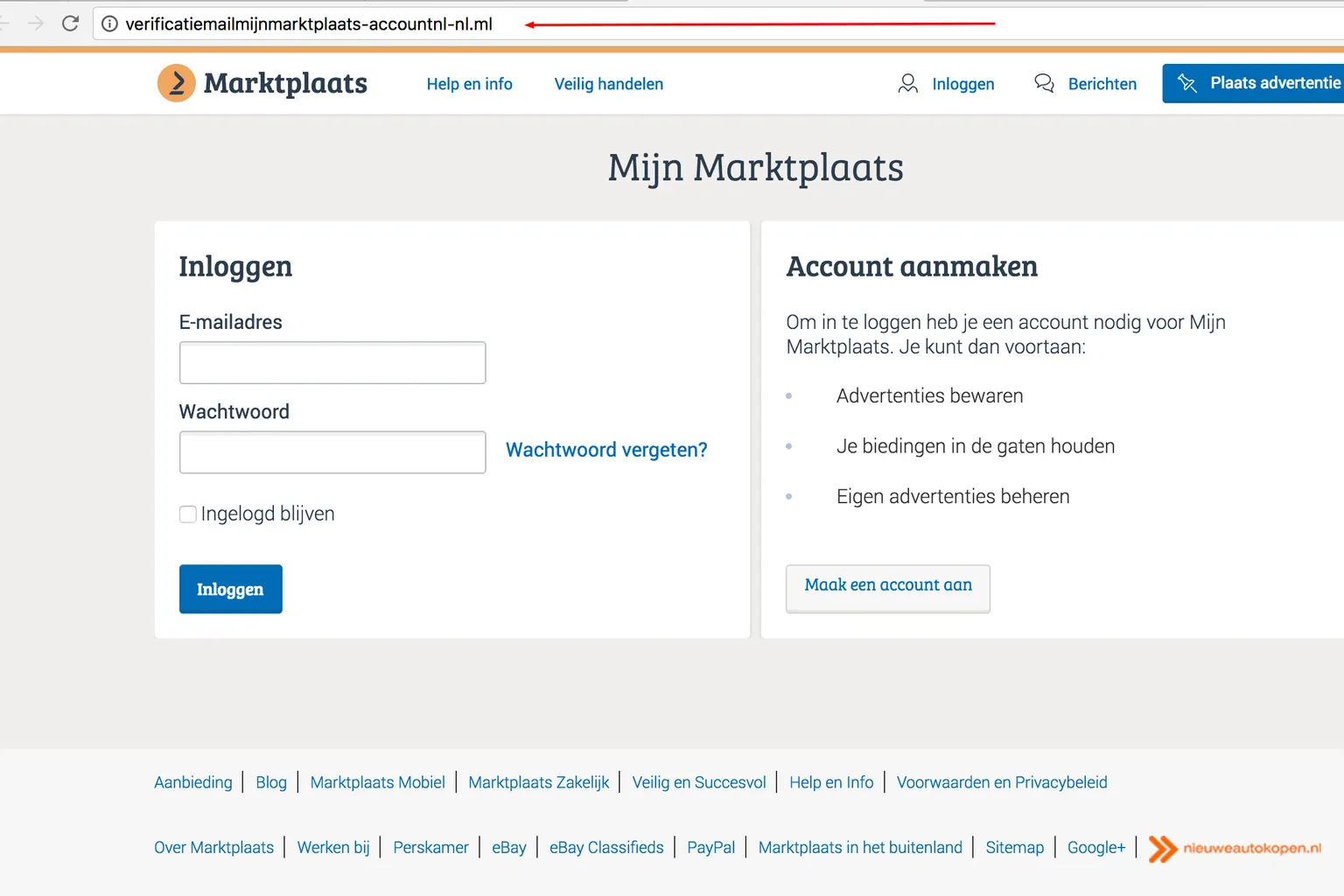Click the pin icon on Plaats advertentie

tap(1187, 83)
